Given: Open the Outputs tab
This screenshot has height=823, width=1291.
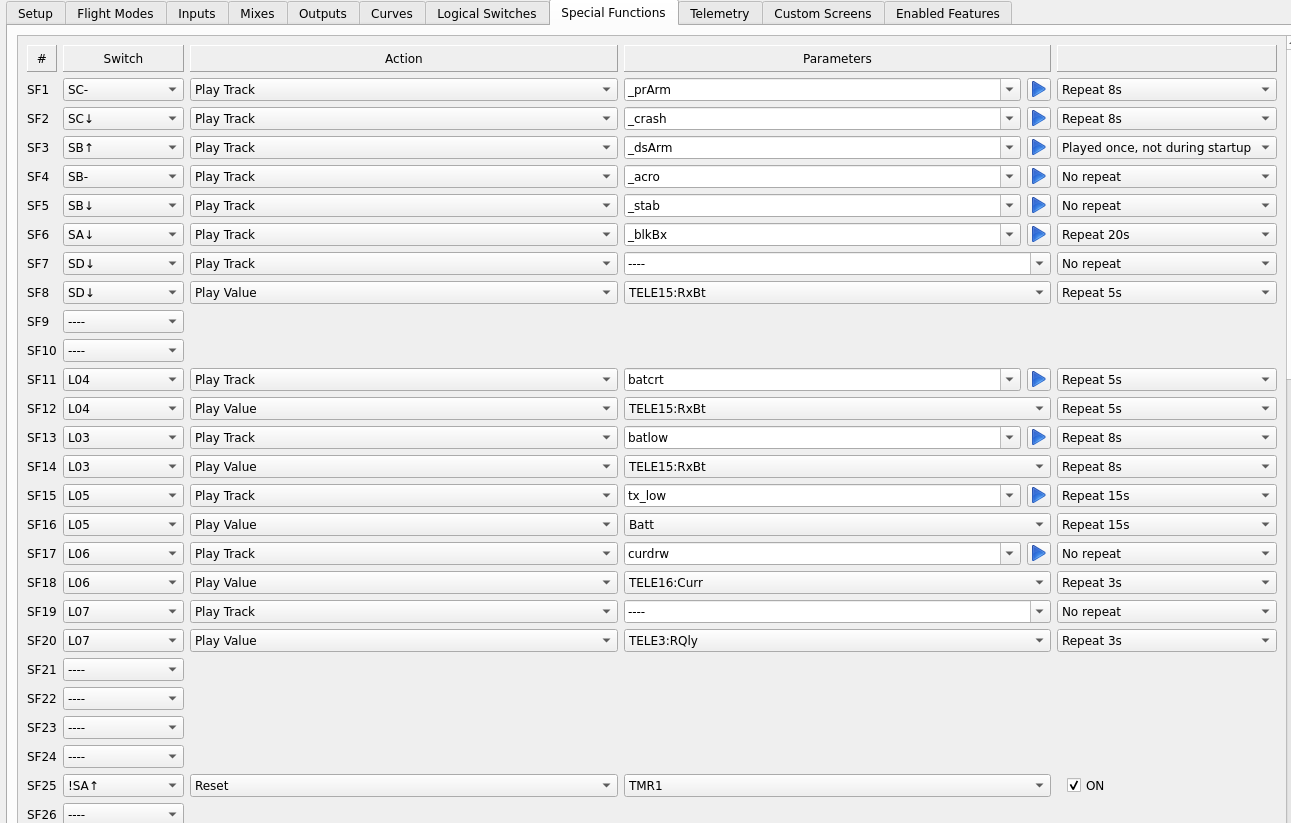Looking at the screenshot, I should pos(323,14).
